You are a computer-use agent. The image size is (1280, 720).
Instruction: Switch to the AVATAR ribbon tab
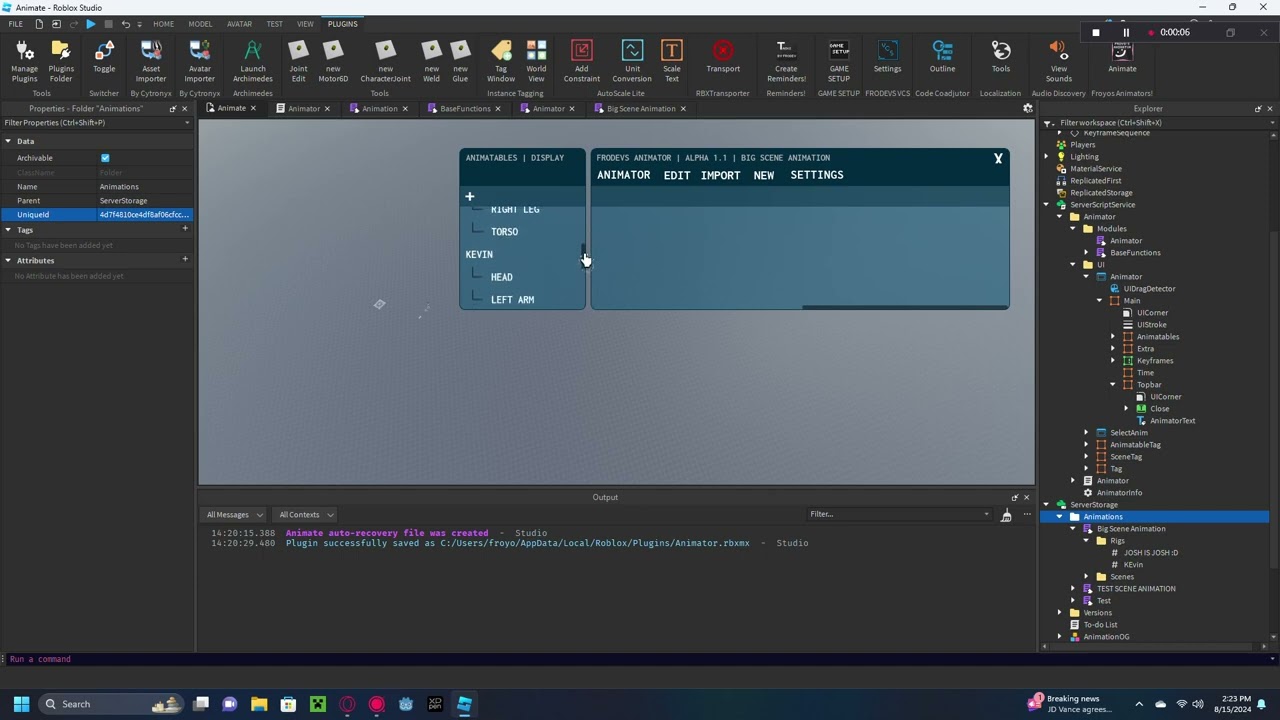pos(239,24)
